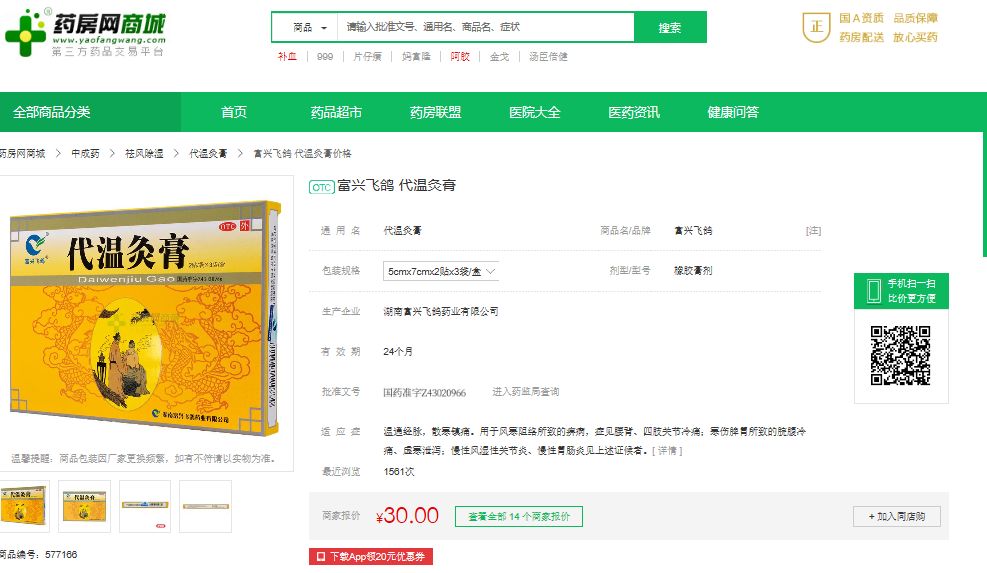Click the 中成药 breadcrumb link

tap(85, 153)
